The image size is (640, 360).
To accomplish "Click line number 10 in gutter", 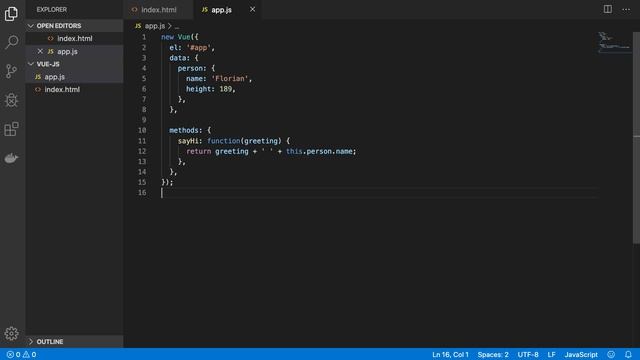I will [142, 130].
